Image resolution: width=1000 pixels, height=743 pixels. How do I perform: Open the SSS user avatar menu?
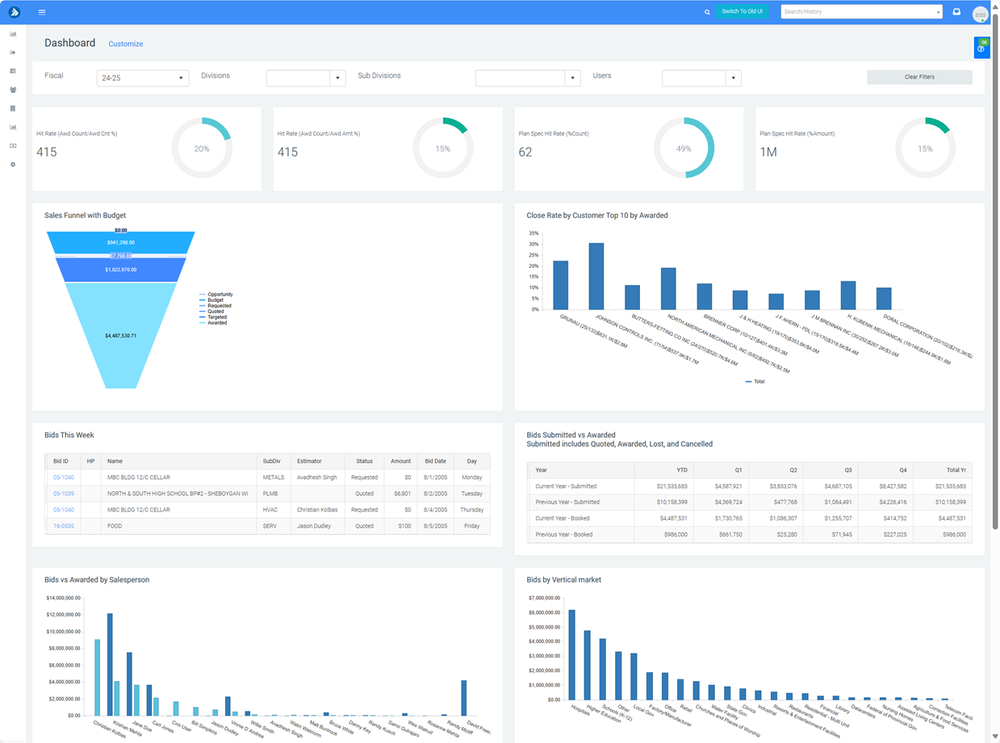click(x=980, y=14)
